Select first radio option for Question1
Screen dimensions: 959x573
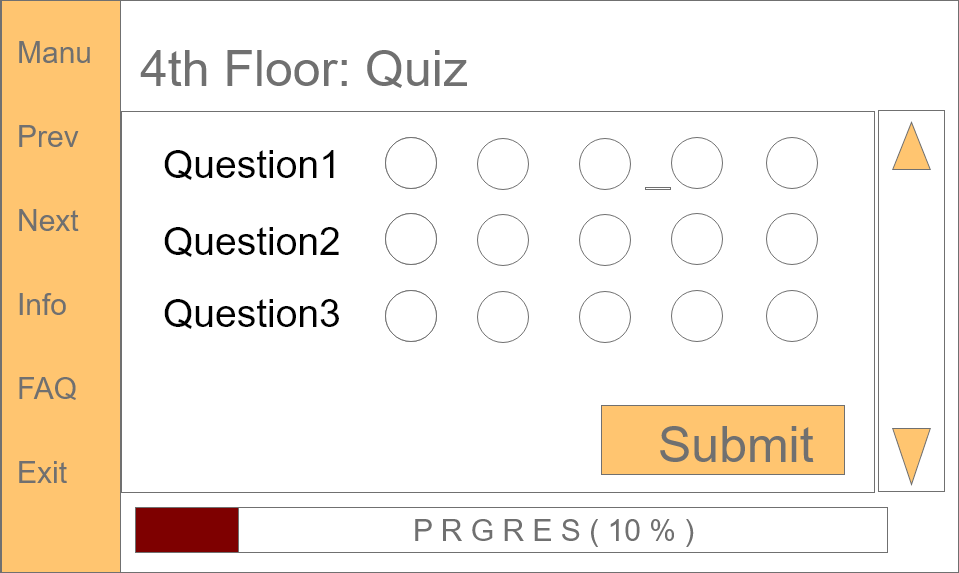(411, 164)
